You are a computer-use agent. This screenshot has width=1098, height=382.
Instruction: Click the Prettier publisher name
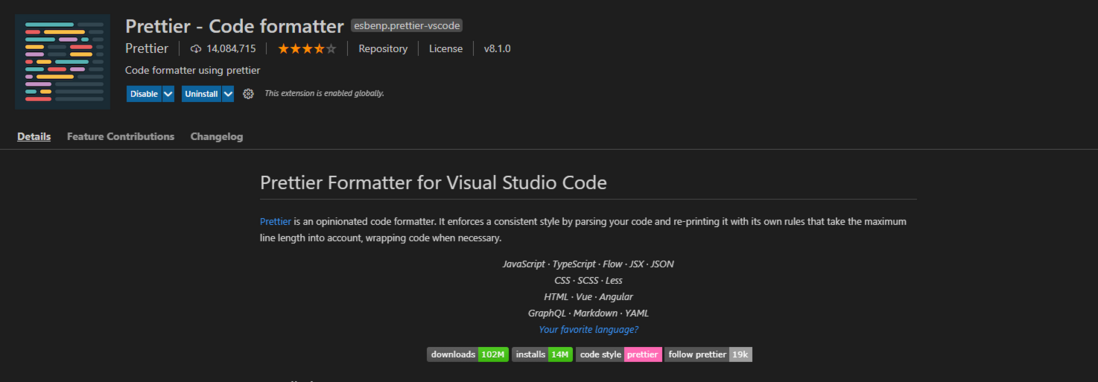click(146, 49)
